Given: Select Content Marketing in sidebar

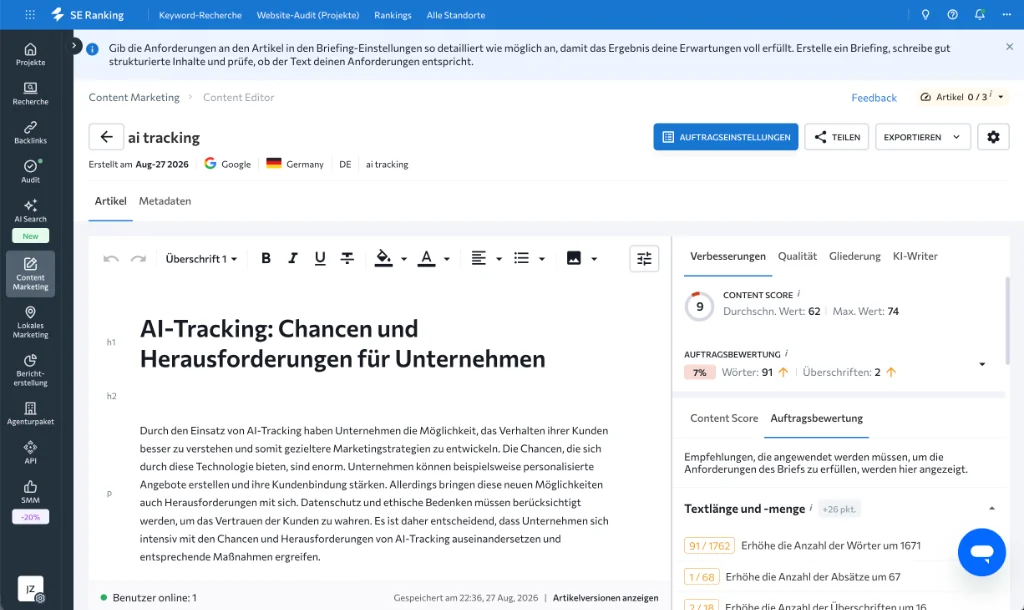Looking at the screenshot, I should pyautogui.click(x=31, y=274).
